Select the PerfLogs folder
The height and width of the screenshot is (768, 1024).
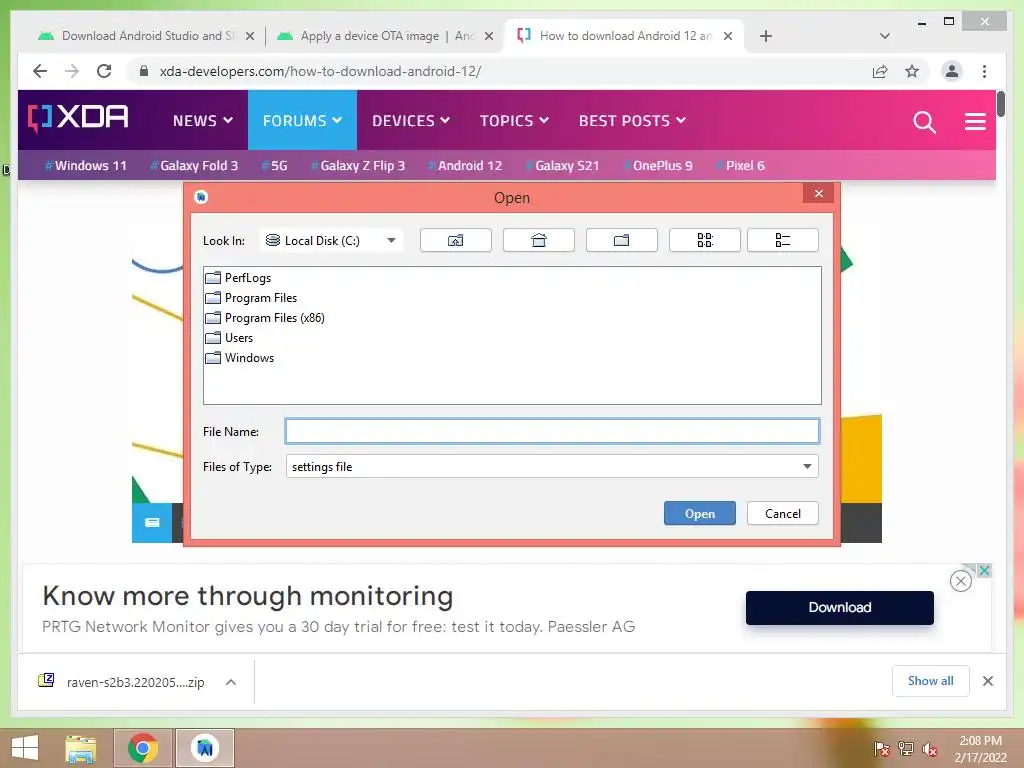238,278
